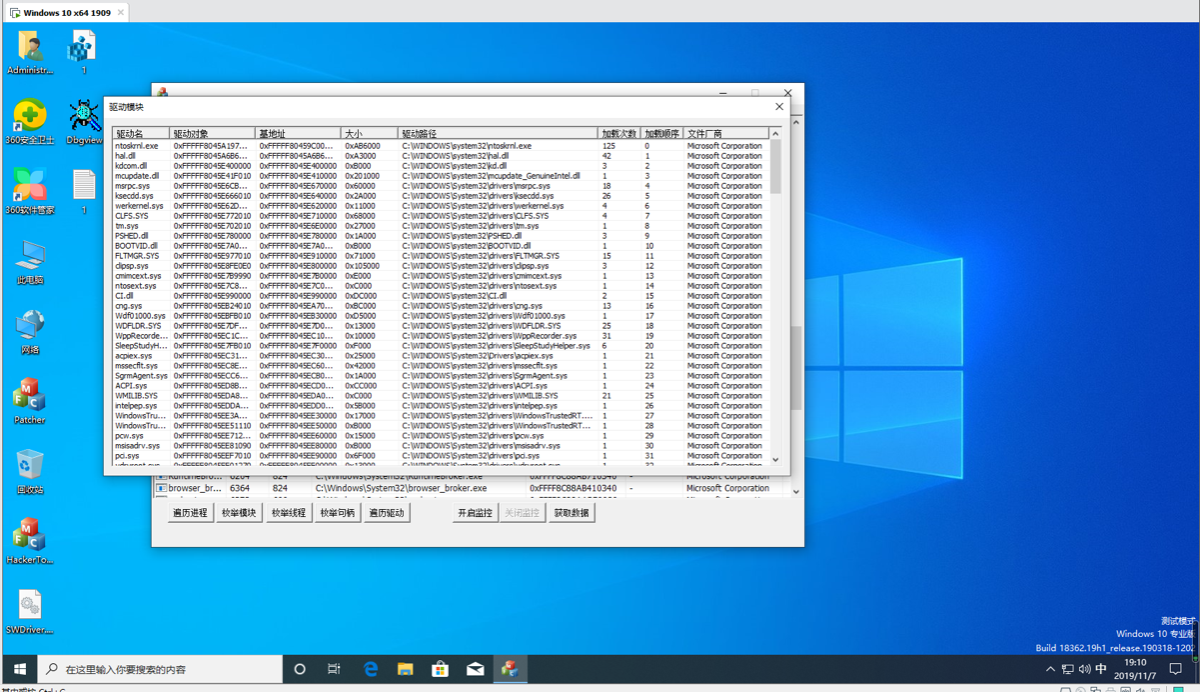Select the CI.dll driver row
The image size is (1200, 692).
point(440,296)
